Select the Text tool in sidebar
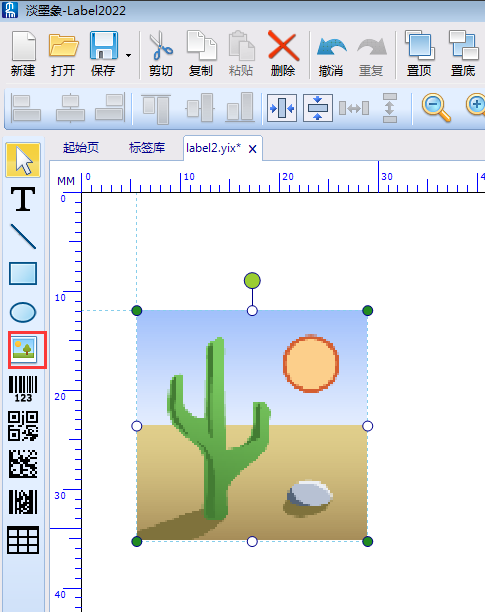Screen dimensions: 485x612 click(x=23, y=199)
